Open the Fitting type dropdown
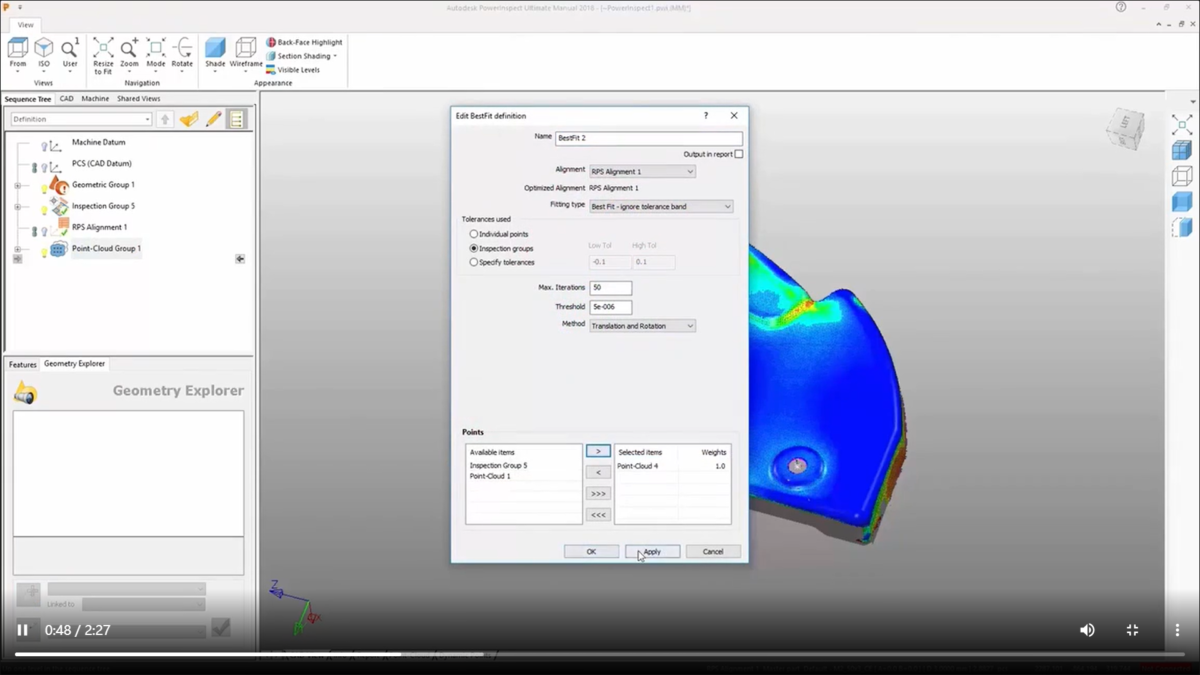Screen dimensions: 1200x675 click(x=661, y=207)
